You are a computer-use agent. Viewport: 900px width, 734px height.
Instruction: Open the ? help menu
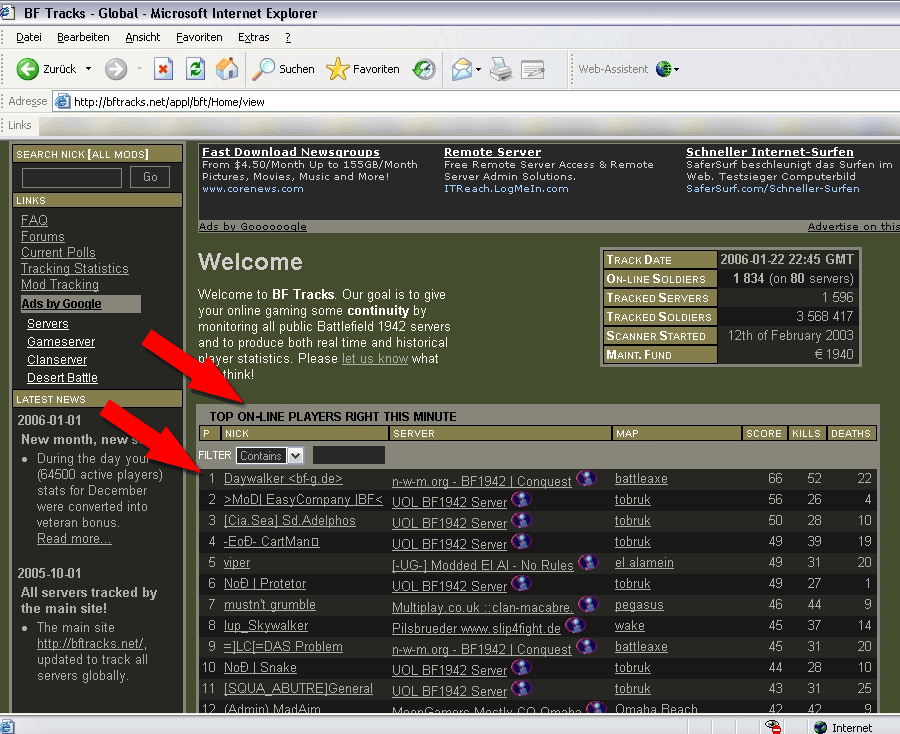pyautogui.click(x=288, y=37)
